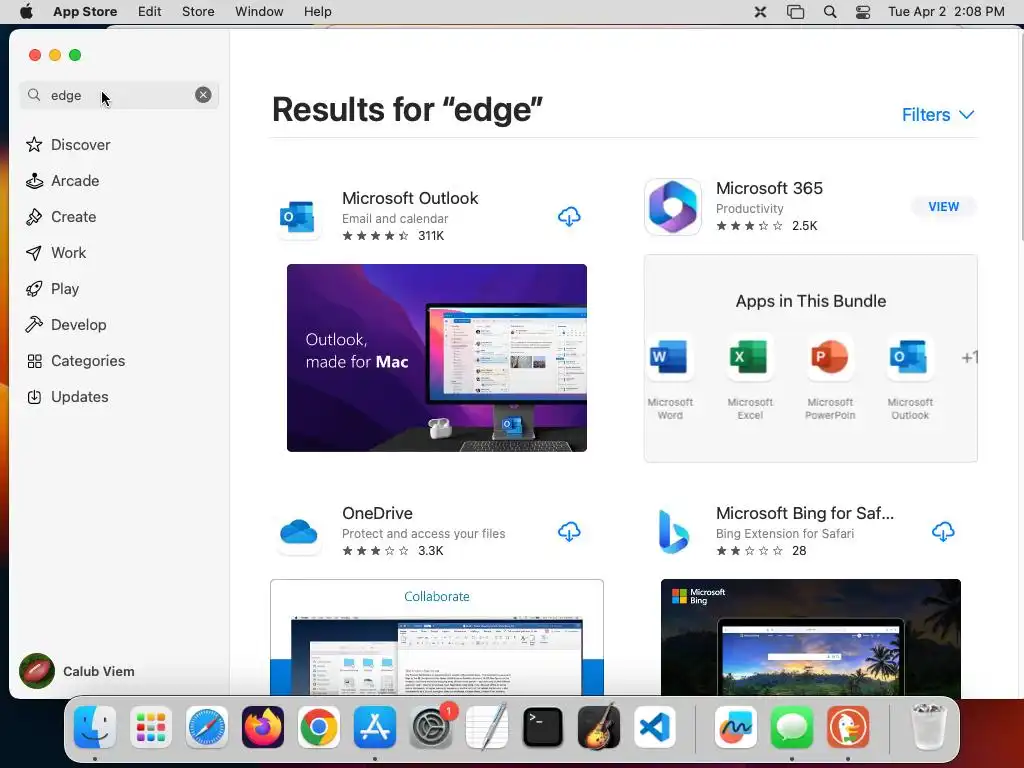
Task: Launch Google Chrome from the Dock
Action: (319, 727)
